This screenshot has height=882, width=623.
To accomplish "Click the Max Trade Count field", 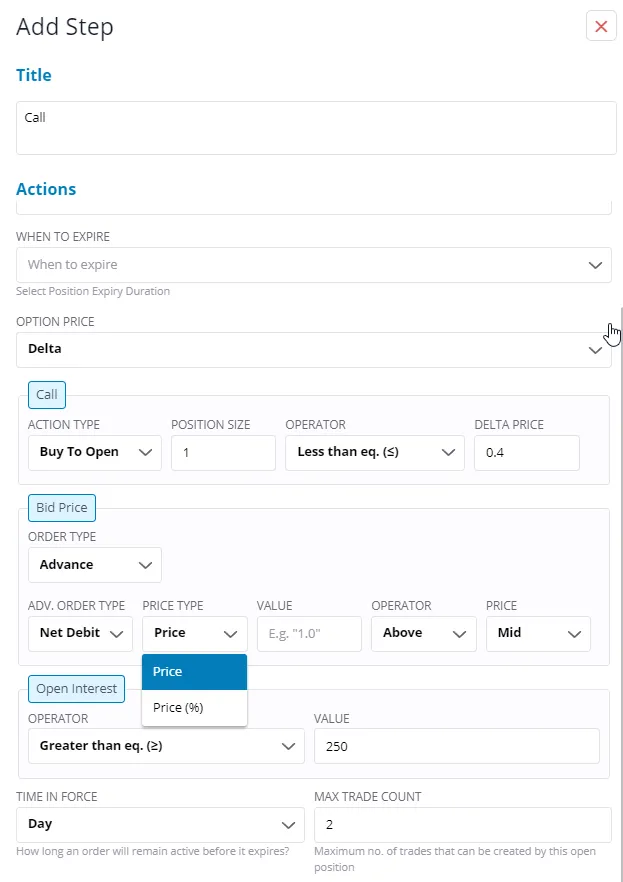I will click(x=462, y=825).
